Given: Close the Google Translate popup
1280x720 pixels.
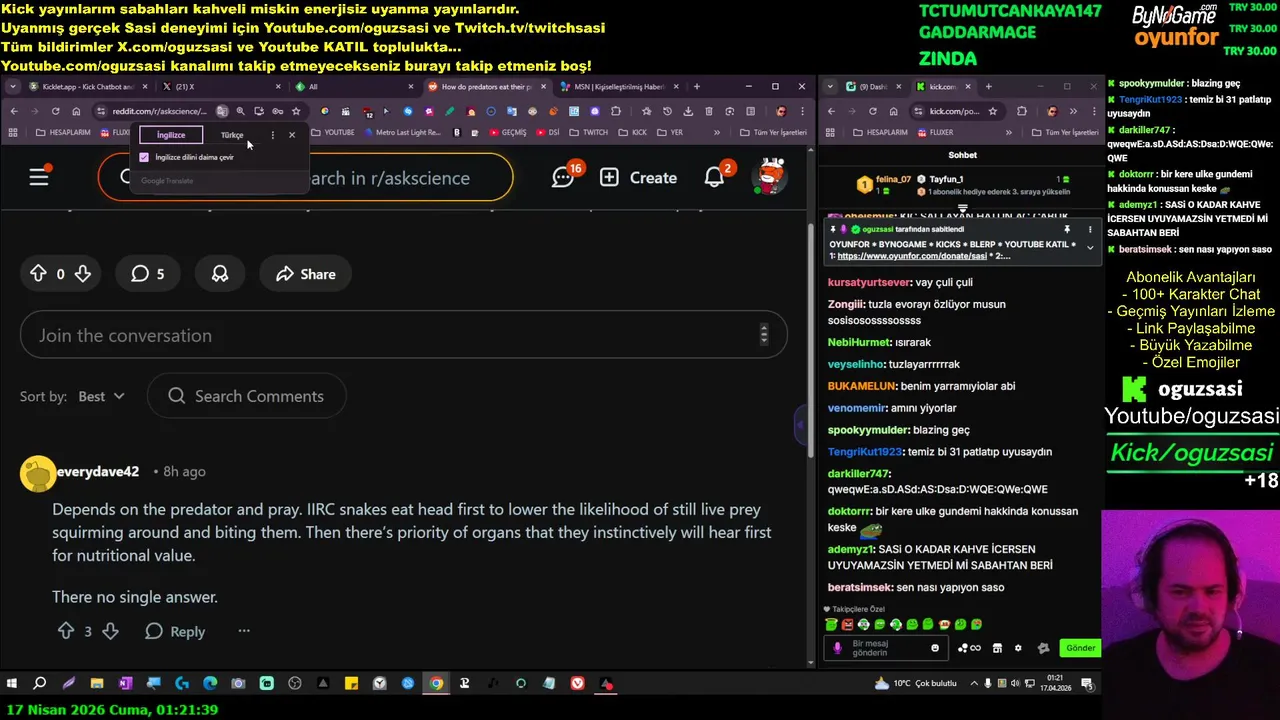Looking at the screenshot, I should pos(292,135).
